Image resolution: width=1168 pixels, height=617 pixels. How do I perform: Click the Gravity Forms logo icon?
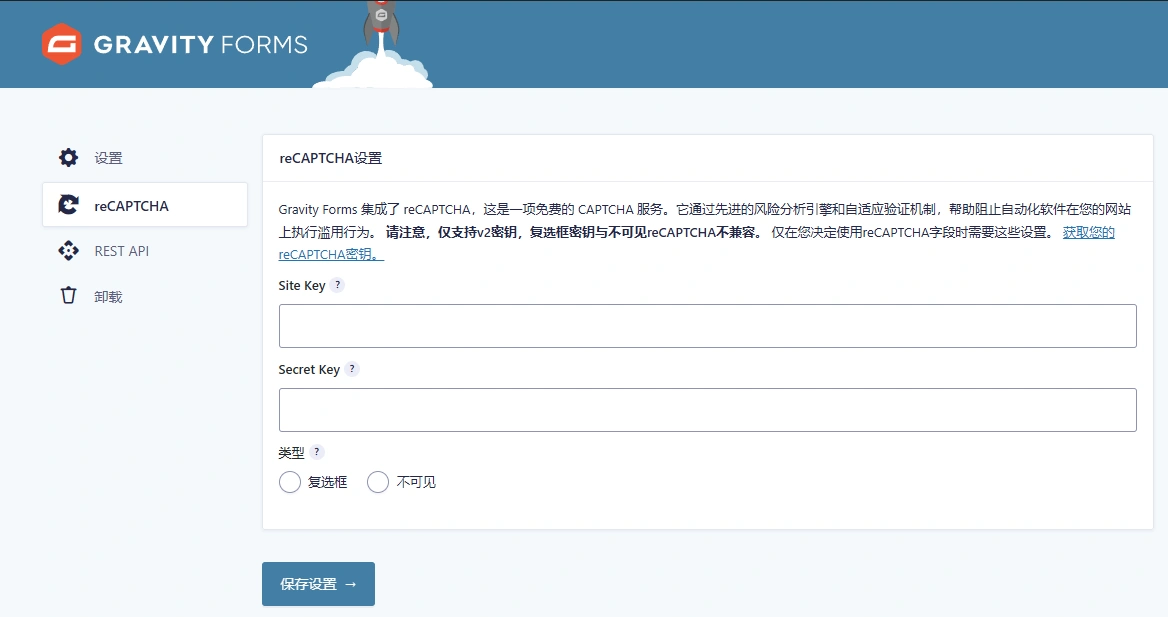(x=61, y=43)
